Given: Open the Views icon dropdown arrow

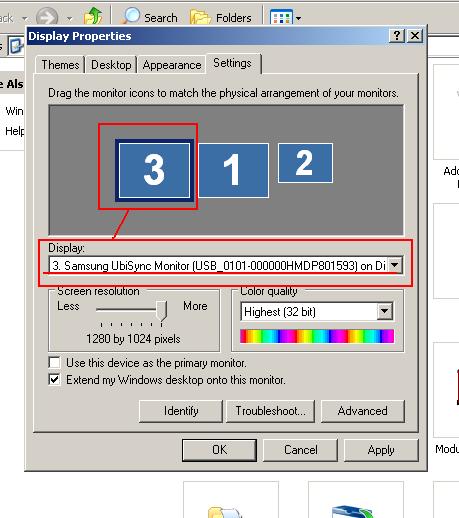Looking at the screenshot, I should [299, 18].
